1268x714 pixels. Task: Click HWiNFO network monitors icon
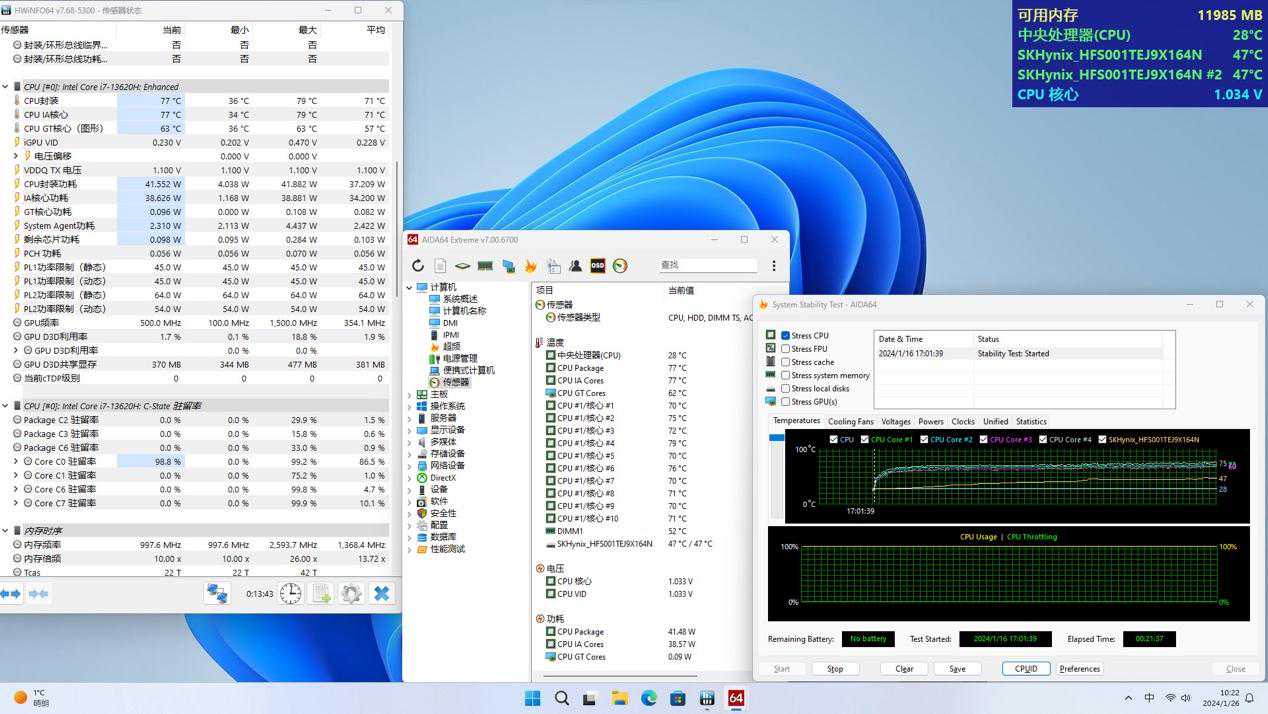click(x=217, y=594)
